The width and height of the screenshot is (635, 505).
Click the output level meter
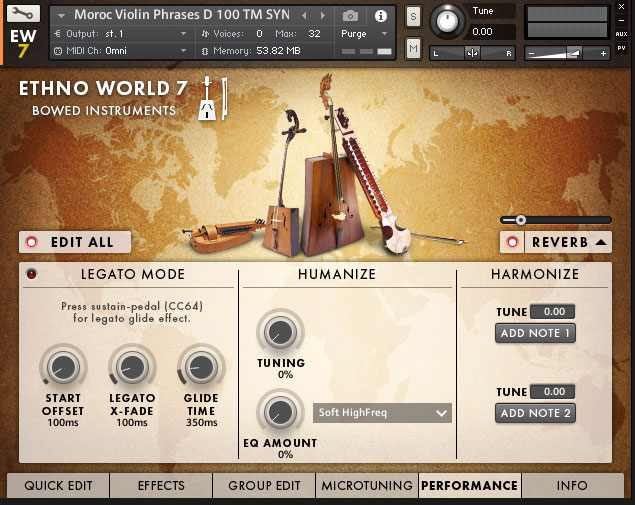coord(567,22)
